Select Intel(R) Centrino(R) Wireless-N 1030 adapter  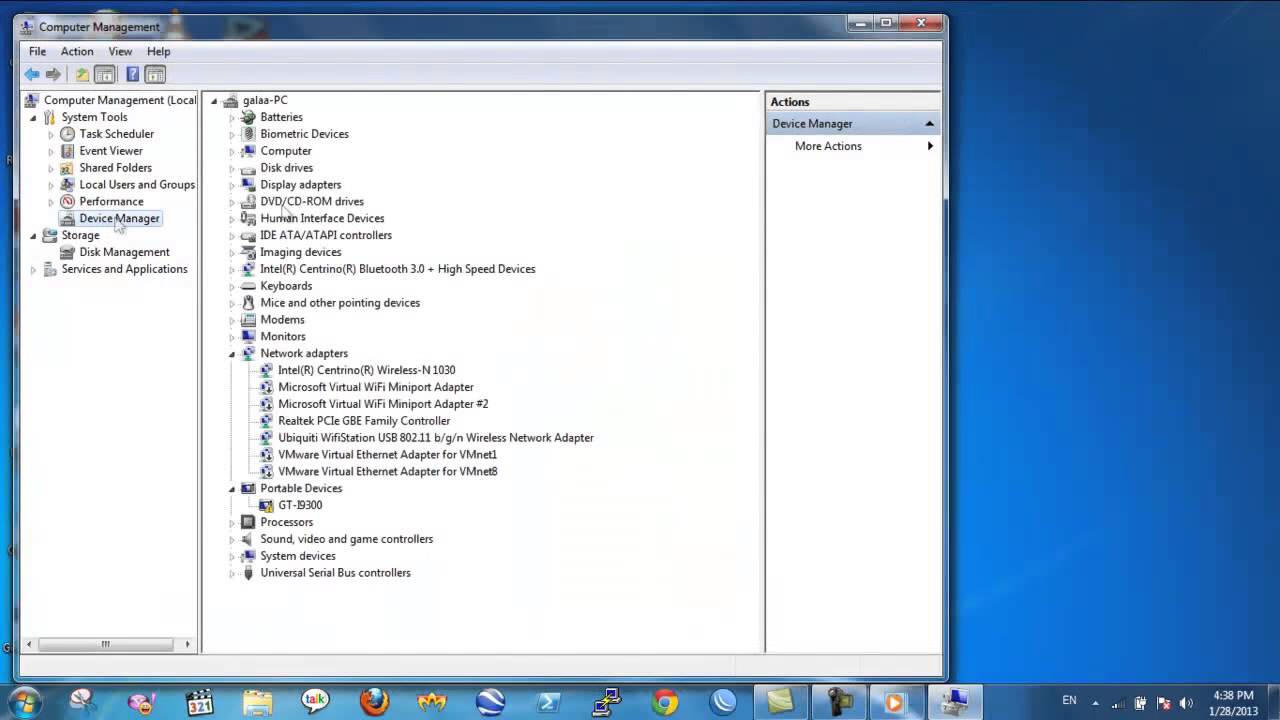(x=366, y=370)
